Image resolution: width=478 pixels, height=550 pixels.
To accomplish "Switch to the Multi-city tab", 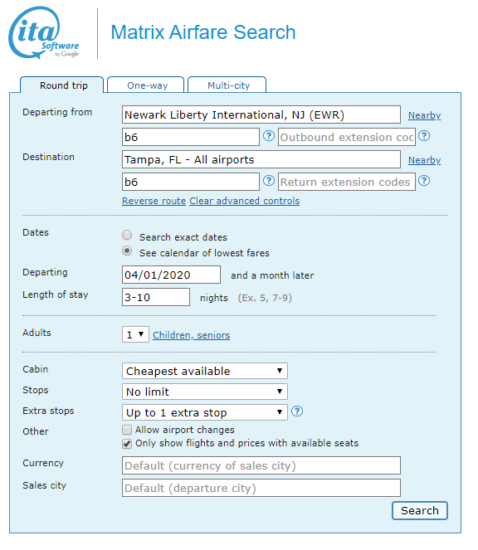I will pos(227,85).
